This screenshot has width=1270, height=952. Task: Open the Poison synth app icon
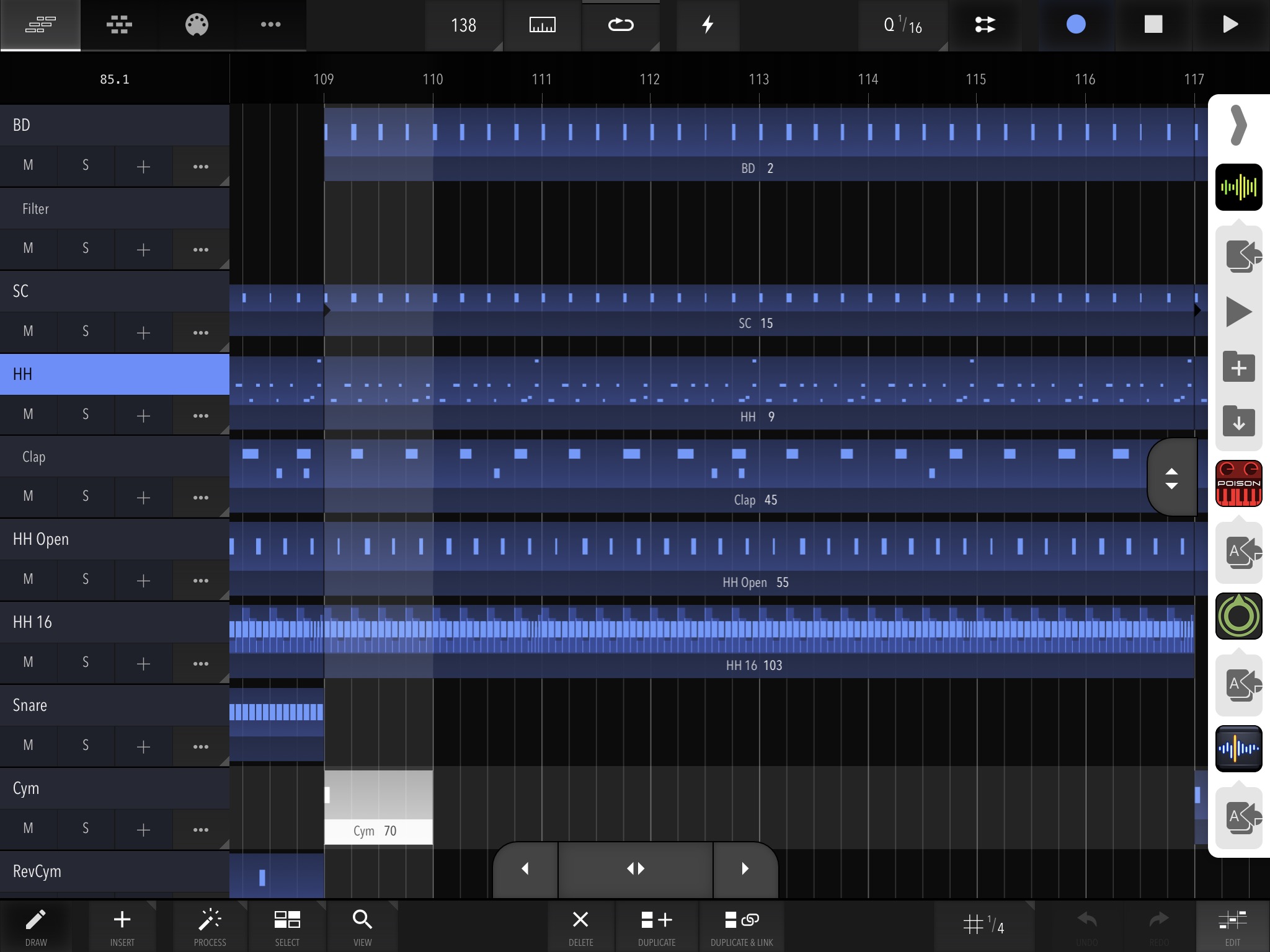[1238, 483]
